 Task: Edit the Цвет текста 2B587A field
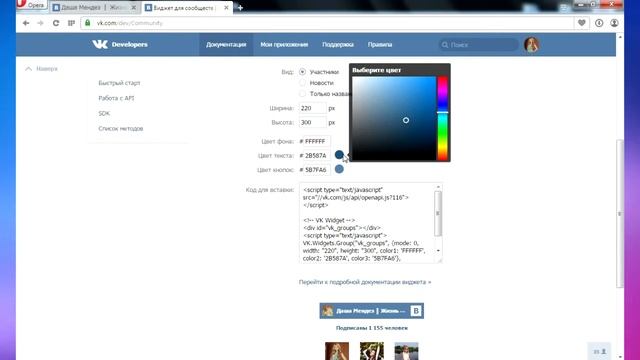pos(315,156)
